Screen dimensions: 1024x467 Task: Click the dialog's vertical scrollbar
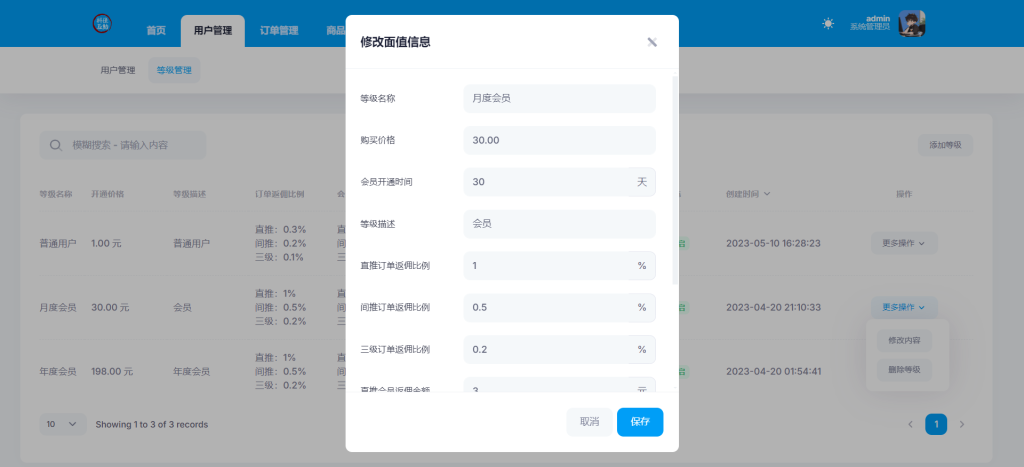click(x=675, y=181)
